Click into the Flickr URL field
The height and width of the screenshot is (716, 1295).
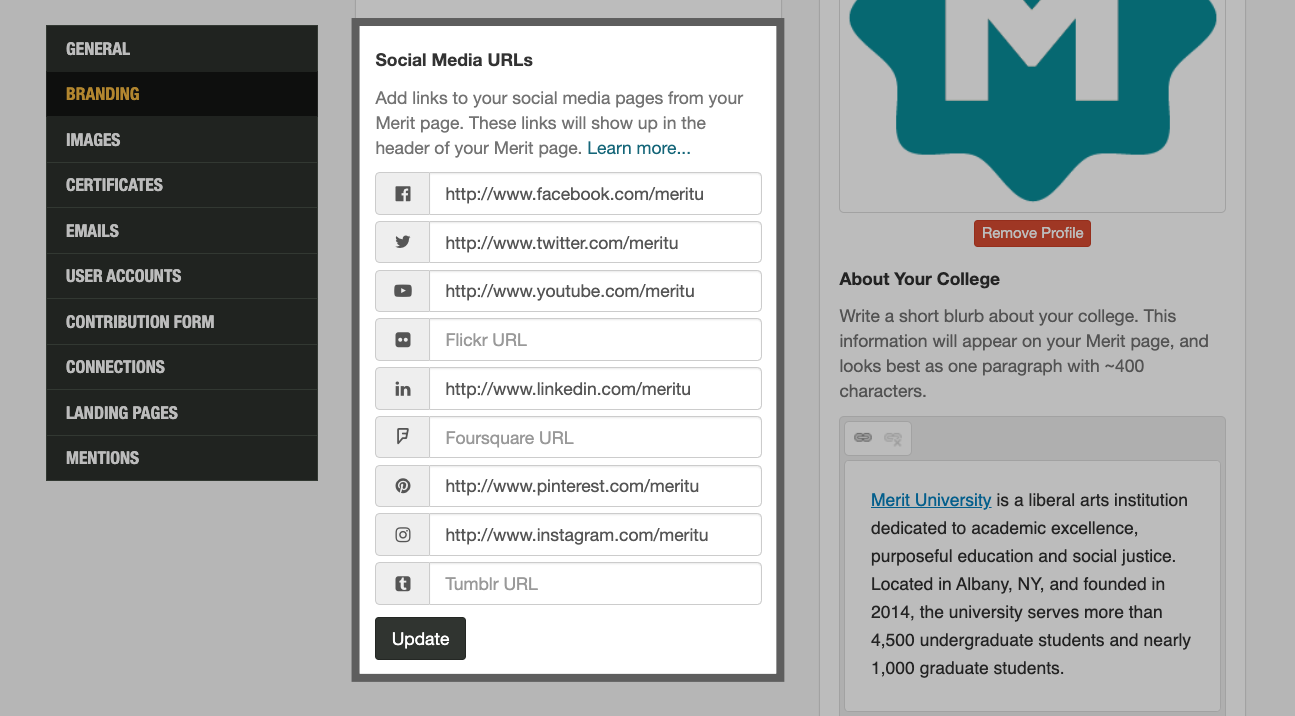coord(595,340)
